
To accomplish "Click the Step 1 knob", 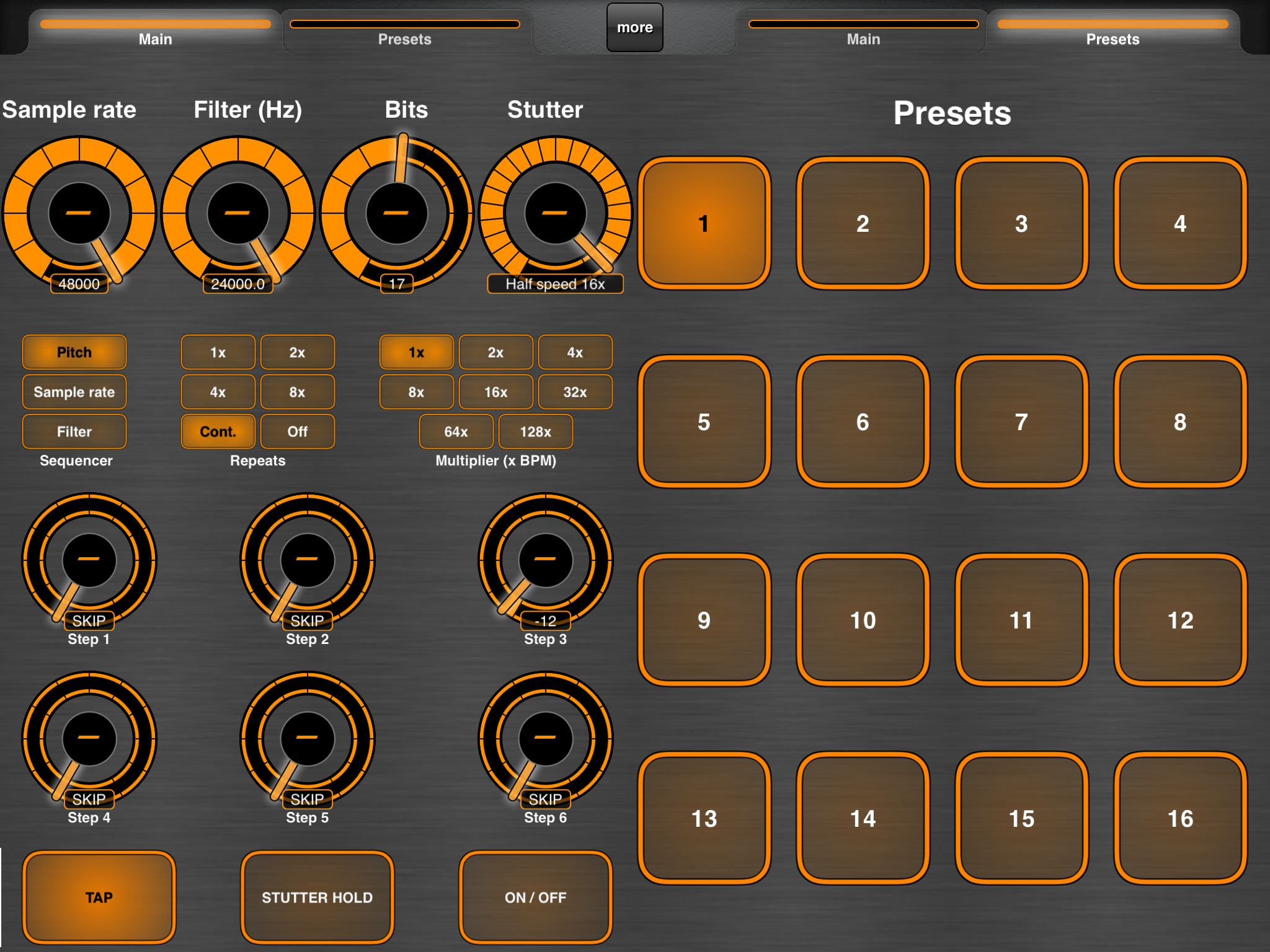I will (89, 560).
